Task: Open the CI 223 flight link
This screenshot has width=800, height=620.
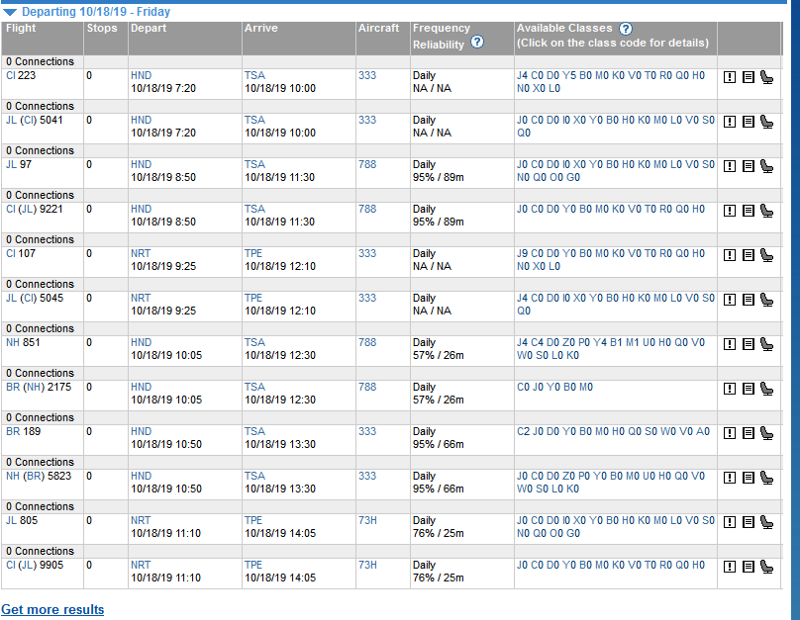Action: 21,76
